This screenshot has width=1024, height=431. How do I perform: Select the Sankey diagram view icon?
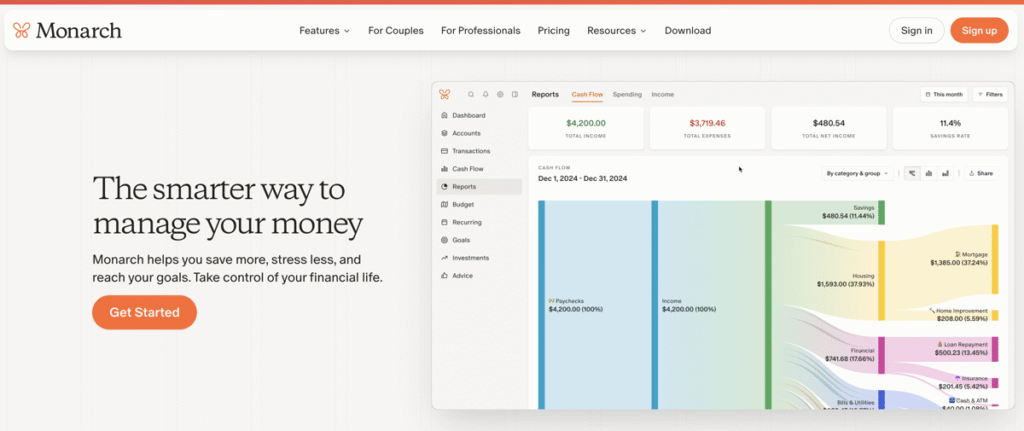pos(912,174)
